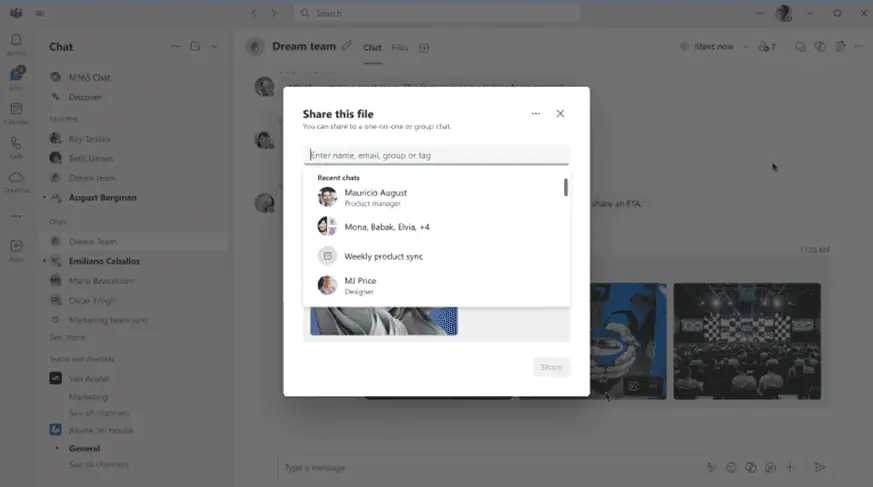The width and height of the screenshot is (873, 487).
Task: Open the Chat app in the left rail
Action: point(17,77)
